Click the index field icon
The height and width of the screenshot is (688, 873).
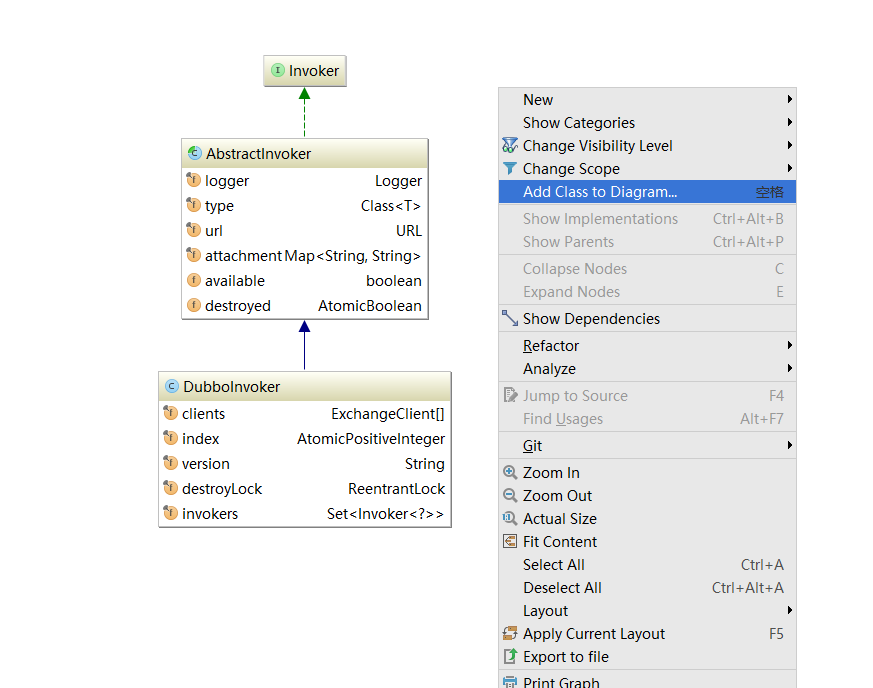(x=170, y=438)
